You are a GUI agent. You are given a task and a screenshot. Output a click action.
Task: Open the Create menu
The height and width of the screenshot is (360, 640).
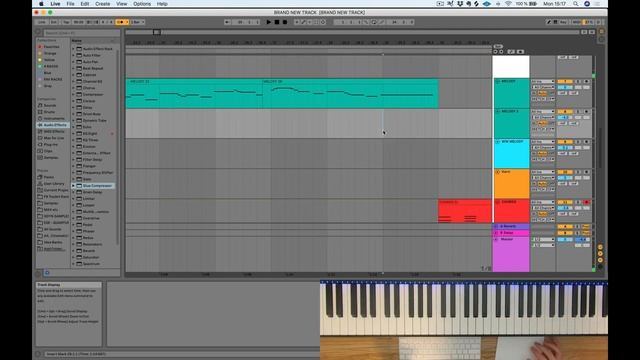pyautogui.click(x=102, y=4)
